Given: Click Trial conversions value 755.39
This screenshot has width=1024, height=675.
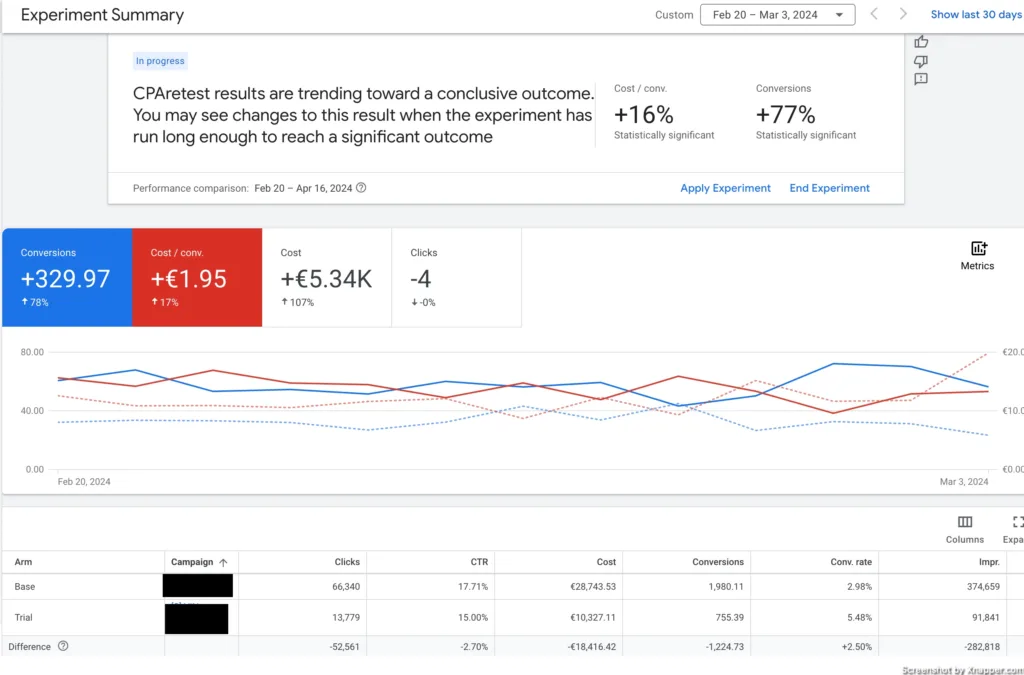Looking at the screenshot, I should pyautogui.click(x=729, y=617).
